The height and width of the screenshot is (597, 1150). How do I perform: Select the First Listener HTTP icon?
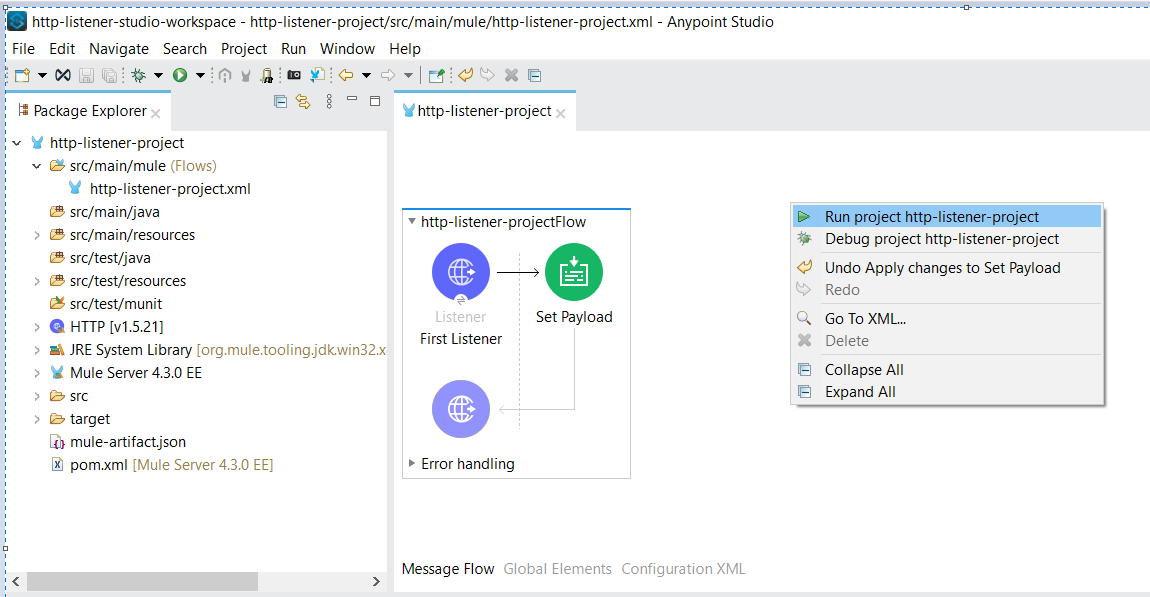click(461, 272)
